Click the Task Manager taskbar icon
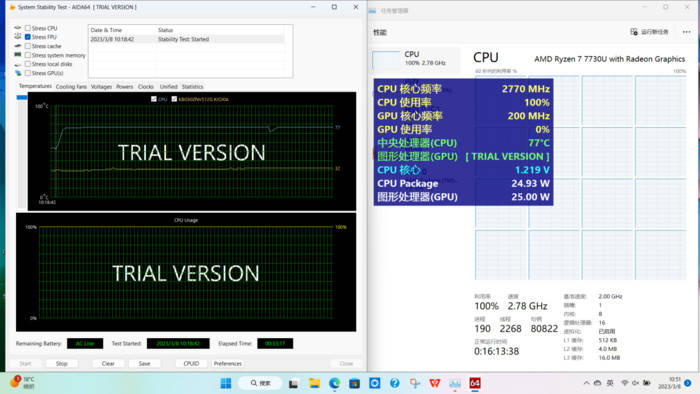 [x=455, y=383]
